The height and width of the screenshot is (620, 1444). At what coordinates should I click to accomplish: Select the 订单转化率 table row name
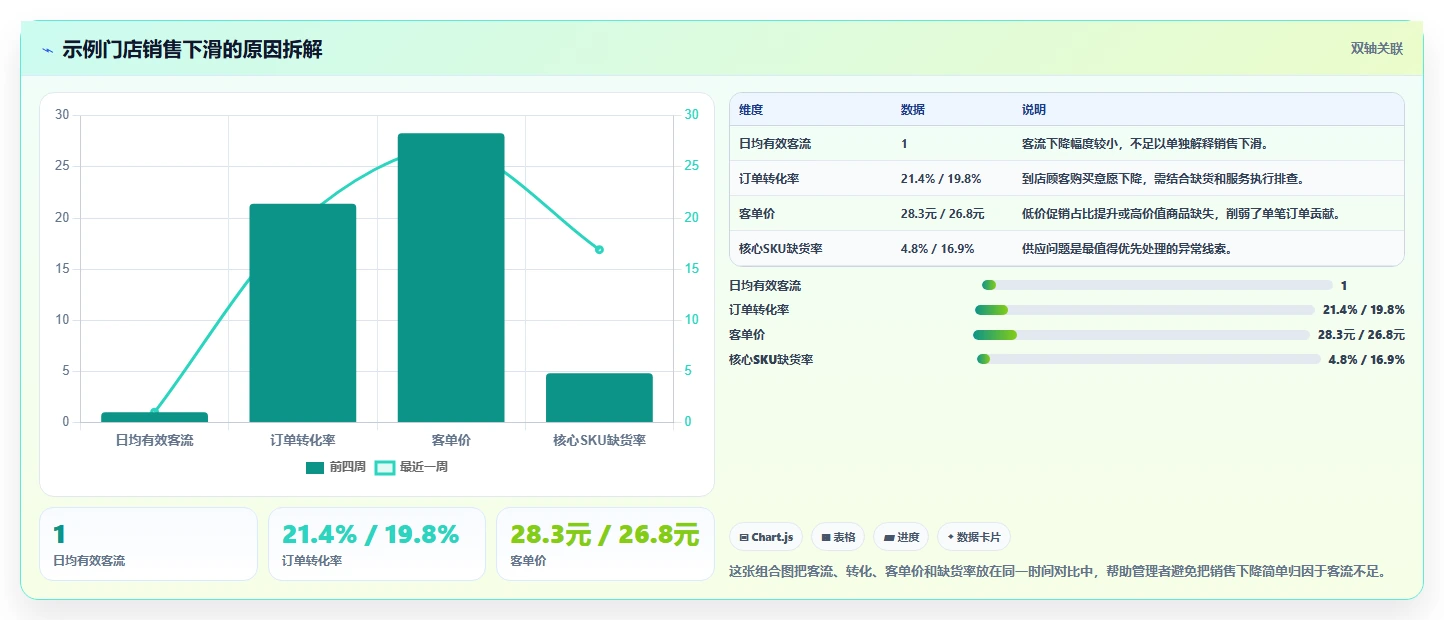coord(769,179)
